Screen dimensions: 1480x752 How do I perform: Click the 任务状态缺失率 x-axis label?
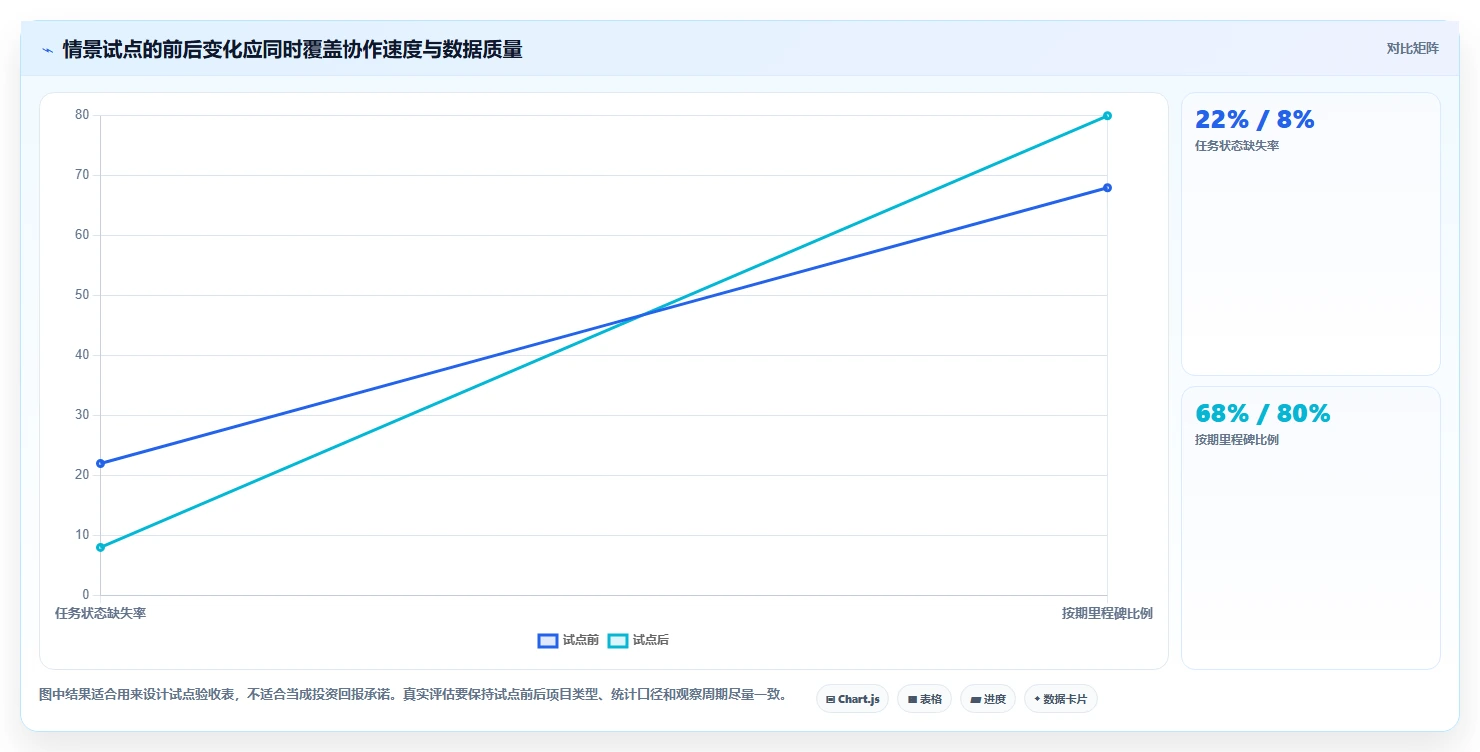(100, 613)
